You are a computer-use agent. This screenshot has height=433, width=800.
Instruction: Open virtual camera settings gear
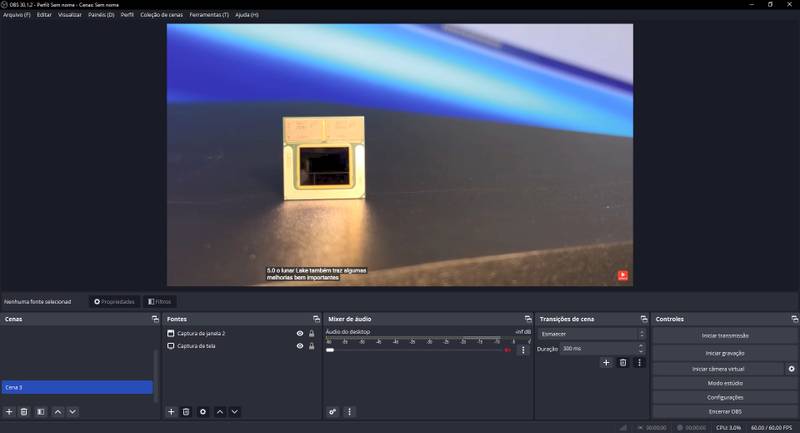(791, 369)
